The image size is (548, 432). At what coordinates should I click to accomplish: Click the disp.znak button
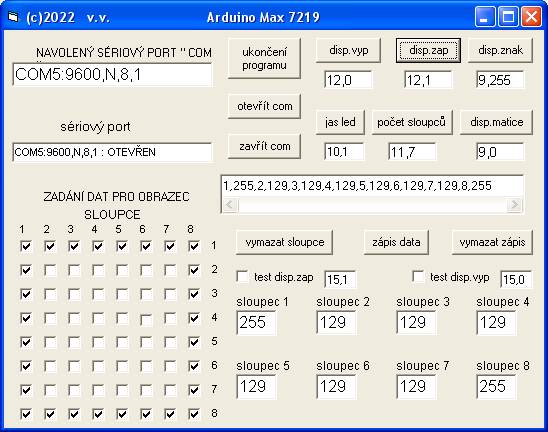(x=500, y=50)
